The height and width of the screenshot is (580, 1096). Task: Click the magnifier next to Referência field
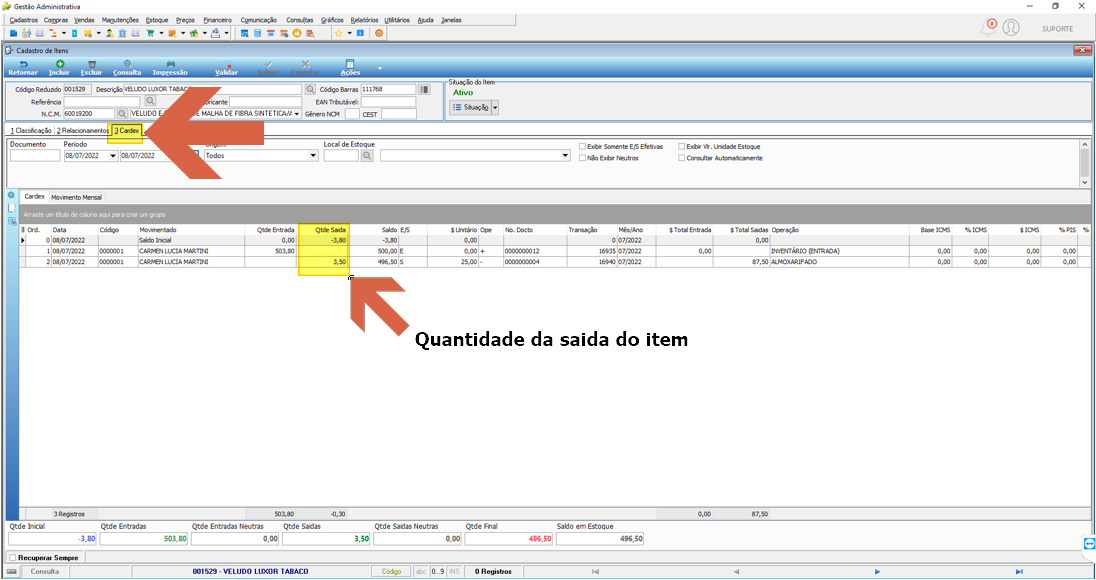pos(150,101)
